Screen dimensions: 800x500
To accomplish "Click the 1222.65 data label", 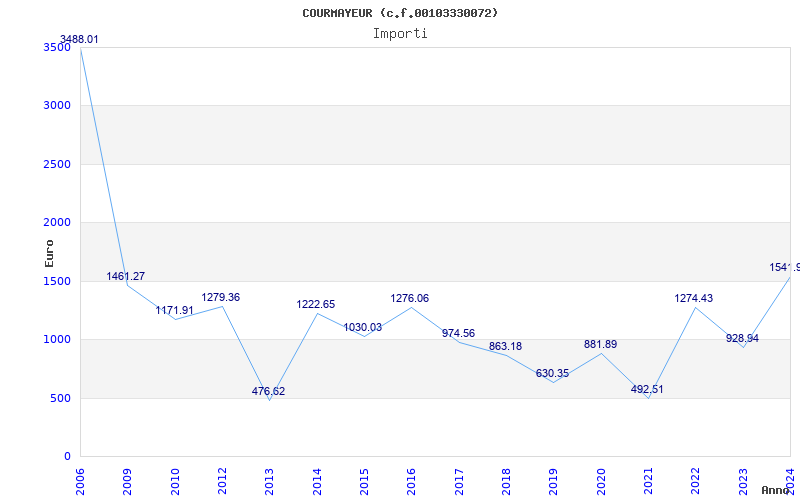I will pyautogui.click(x=315, y=304).
